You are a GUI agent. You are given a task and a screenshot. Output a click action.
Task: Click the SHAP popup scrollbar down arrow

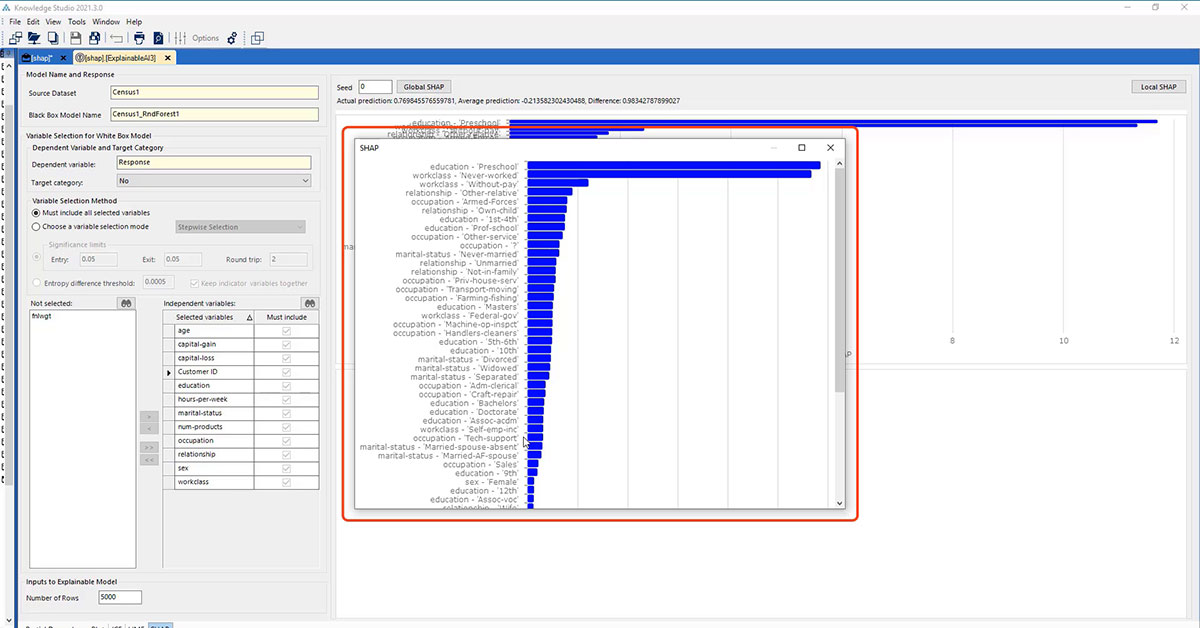point(839,503)
